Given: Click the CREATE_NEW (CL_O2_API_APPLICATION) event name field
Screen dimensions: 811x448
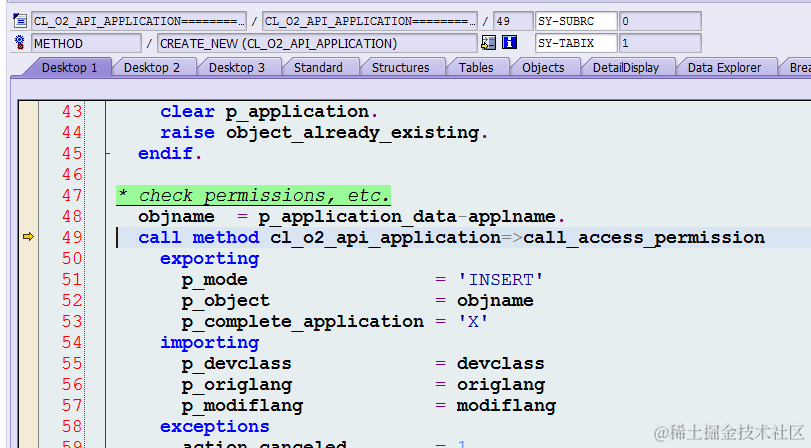Looking at the screenshot, I should (x=317, y=43).
